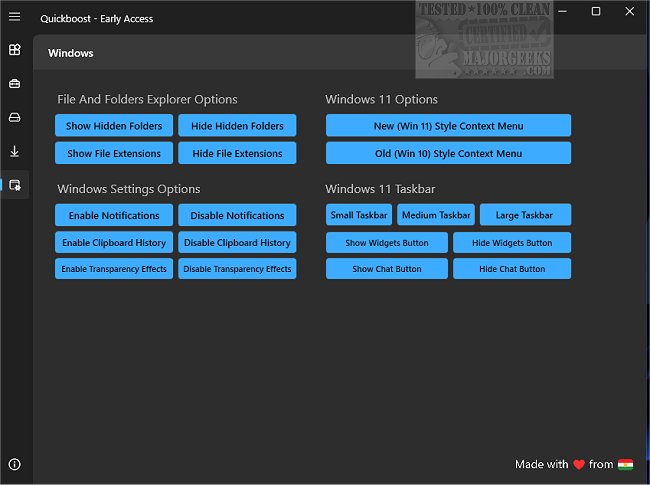Click Show File Extensions button
Image resolution: width=650 pixels, height=485 pixels.
114,153
